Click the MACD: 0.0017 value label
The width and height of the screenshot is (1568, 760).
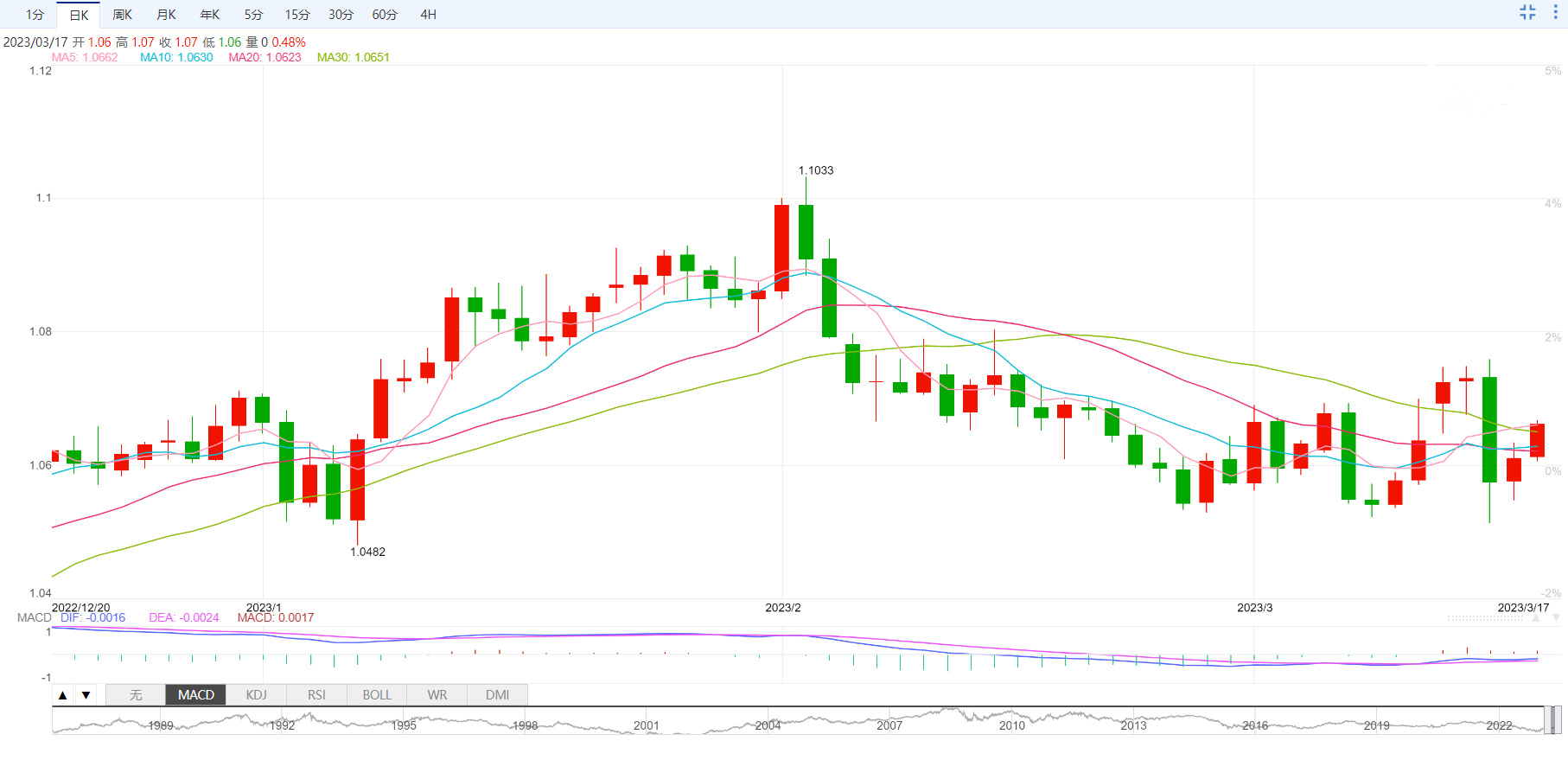point(276,617)
